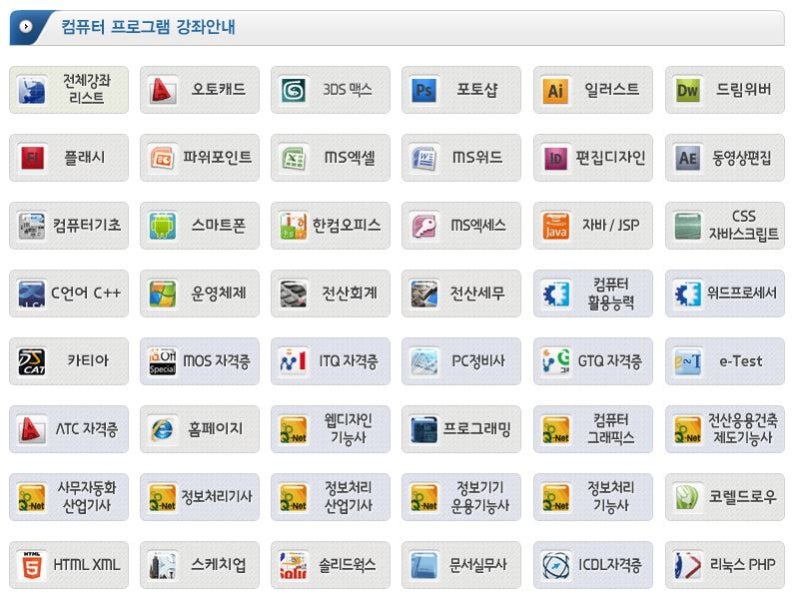This screenshot has height=595, width=800.
Task: Click the After Effects AE icon
Action: pyautogui.click(x=687, y=158)
